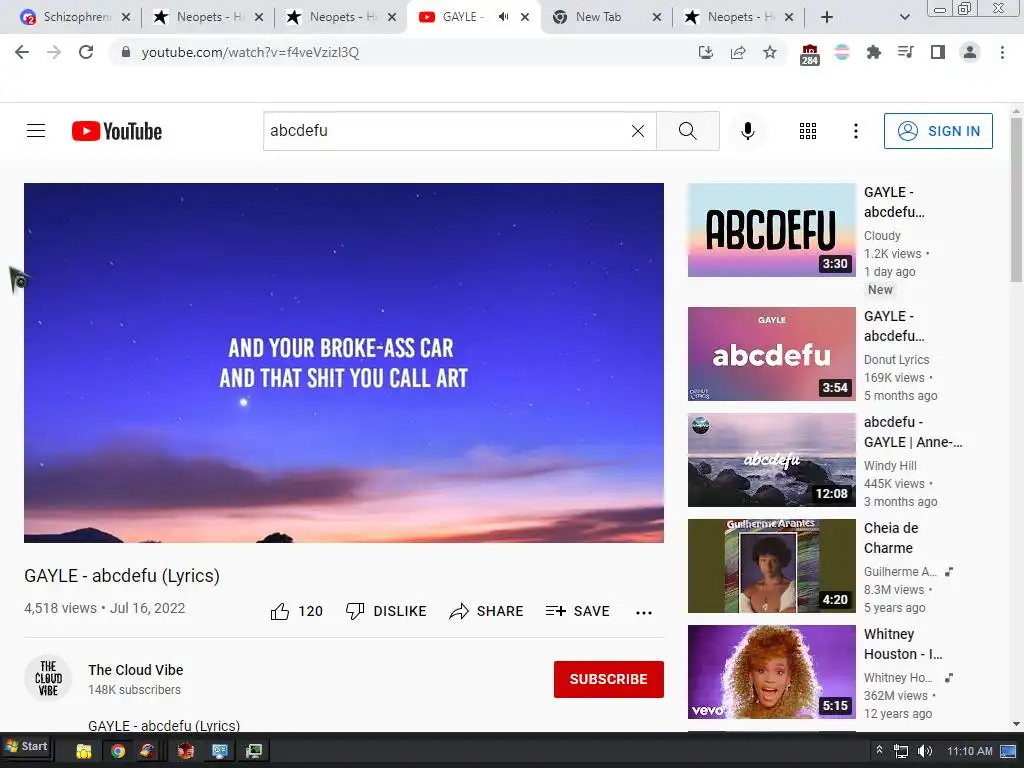Reload the YouTube page
The height and width of the screenshot is (768, 1024).
click(86, 52)
